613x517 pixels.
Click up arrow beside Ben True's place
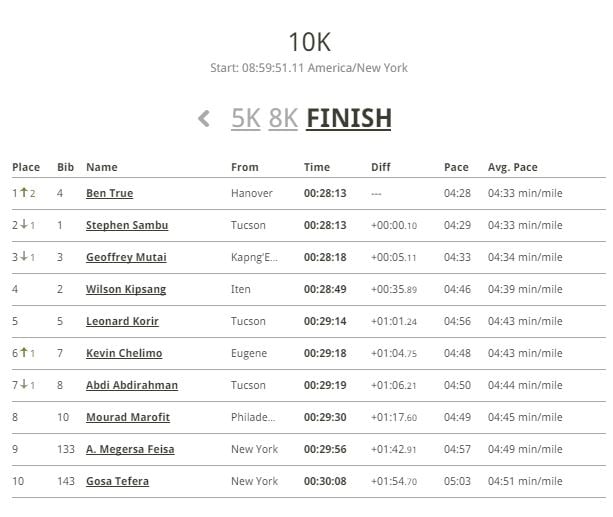(x=24, y=192)
